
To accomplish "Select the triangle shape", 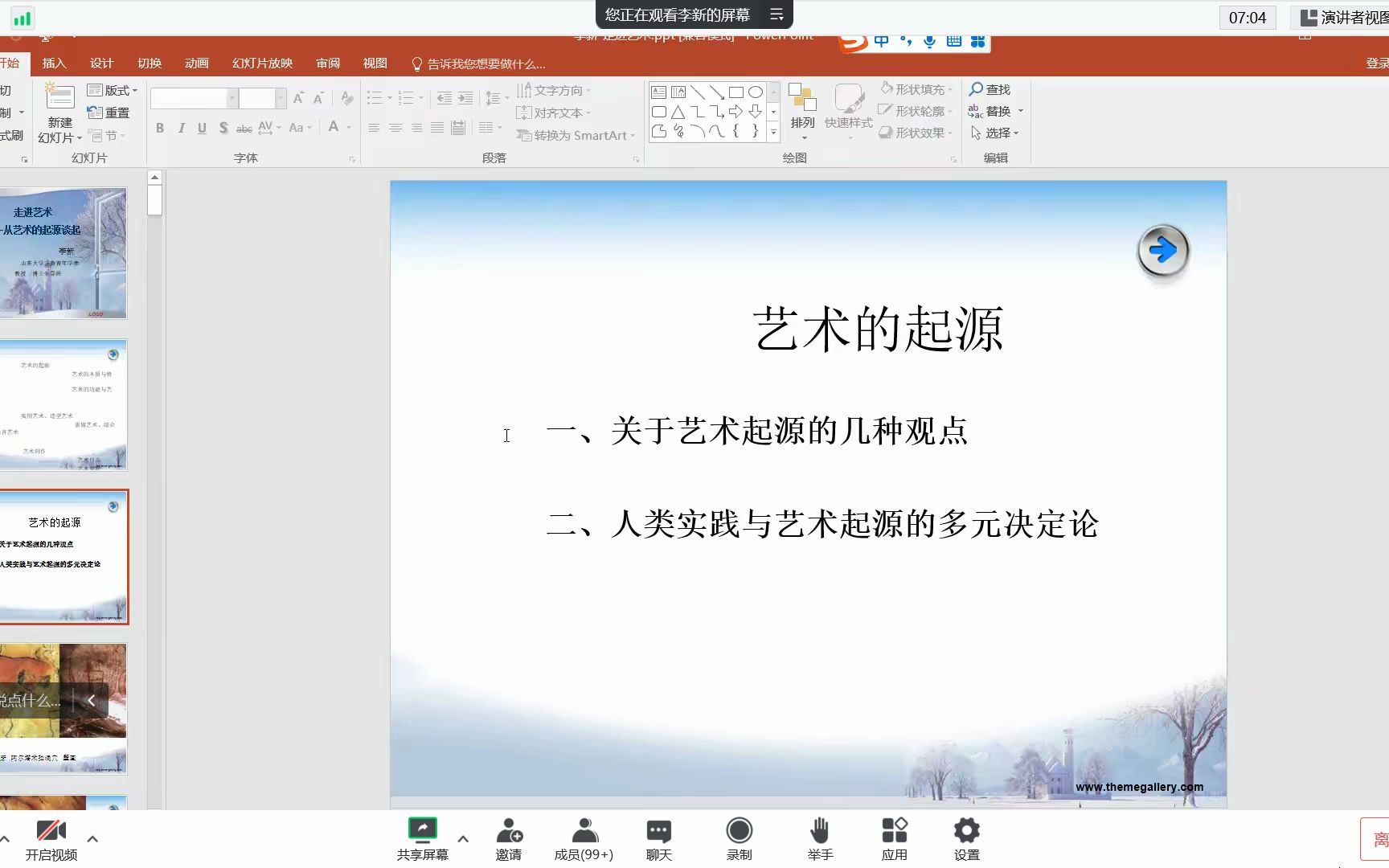I will [678, 112].
